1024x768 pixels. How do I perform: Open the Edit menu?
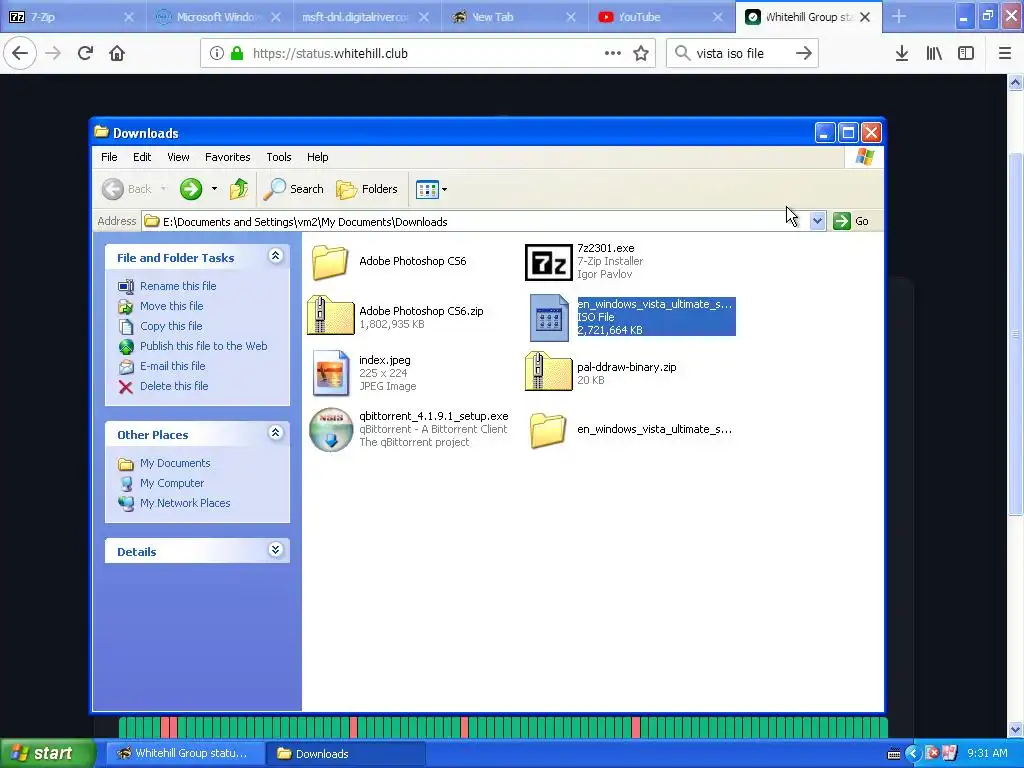[x=142, y=157]
